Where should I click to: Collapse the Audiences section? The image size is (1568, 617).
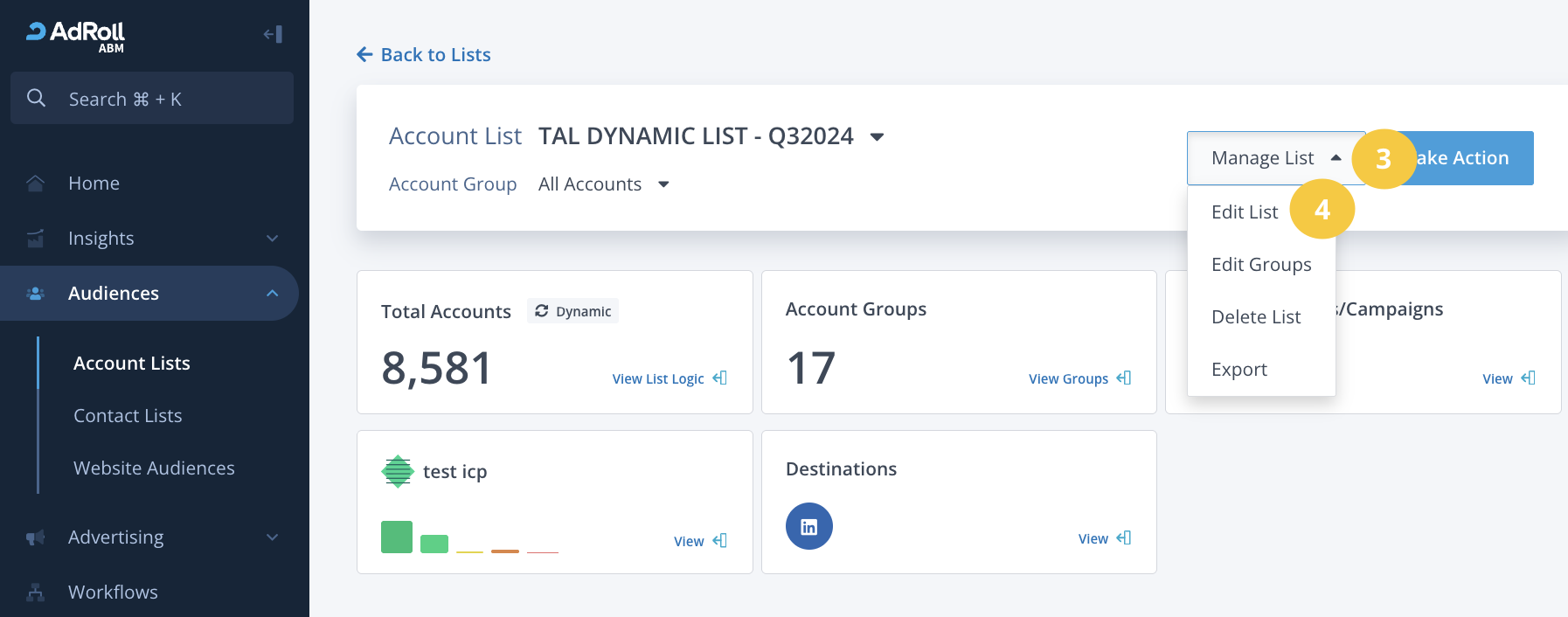point(272,294)
